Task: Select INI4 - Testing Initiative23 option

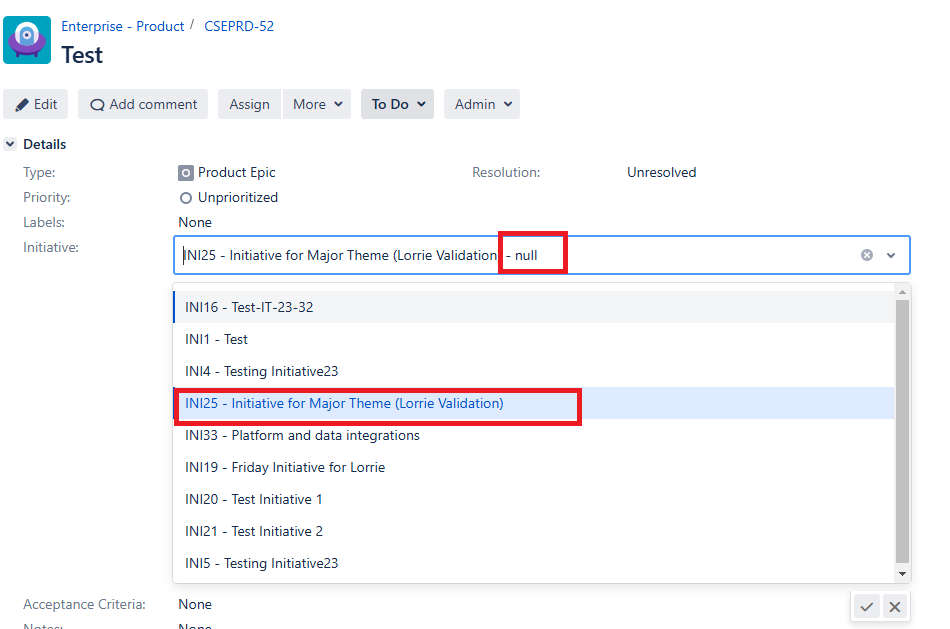Action: (534, 371)
